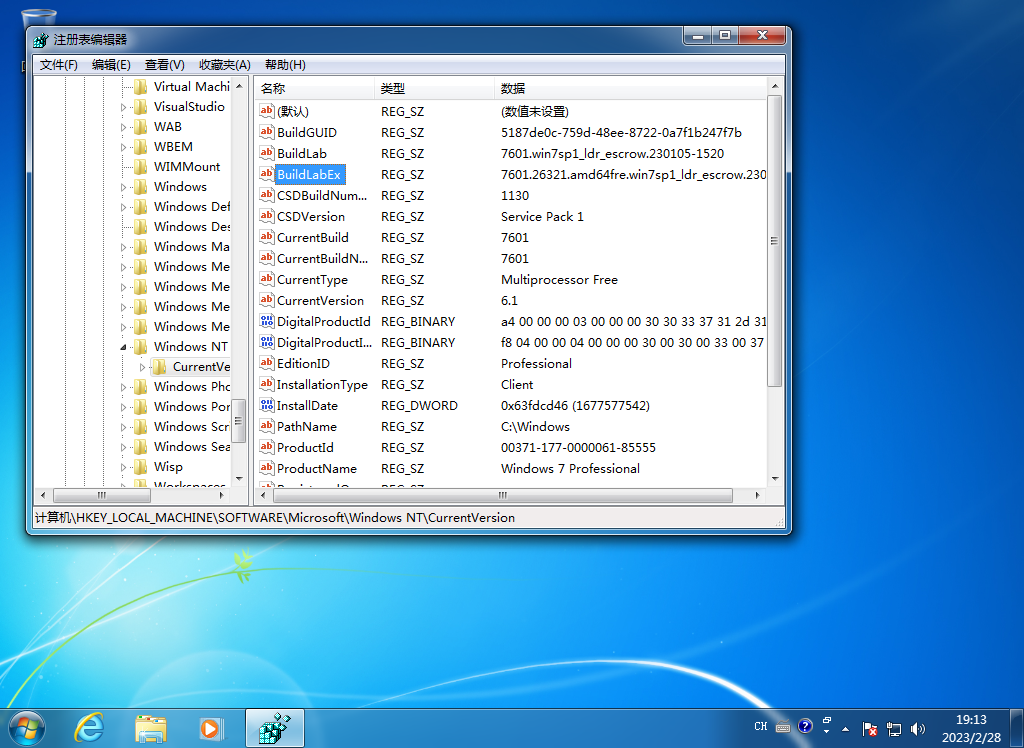Click the CH input language indicator
The height and width of the screenshot is (748, 1024).
coord(761,726)
